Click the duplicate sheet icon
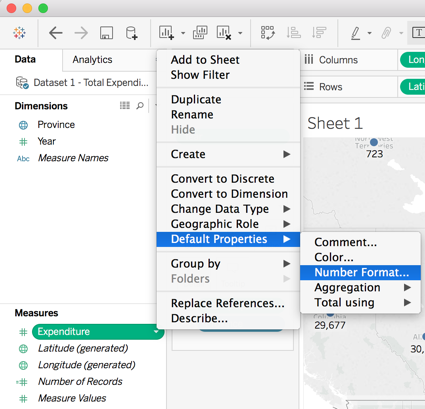The width and height of the screenshot is (425, 409). click(x=200, y=33)
